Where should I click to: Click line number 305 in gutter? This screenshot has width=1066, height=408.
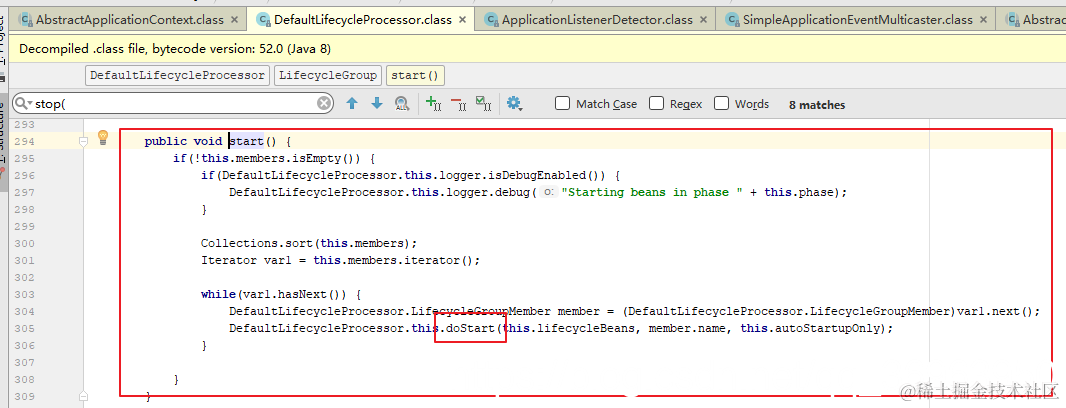[x=24, y=328]
